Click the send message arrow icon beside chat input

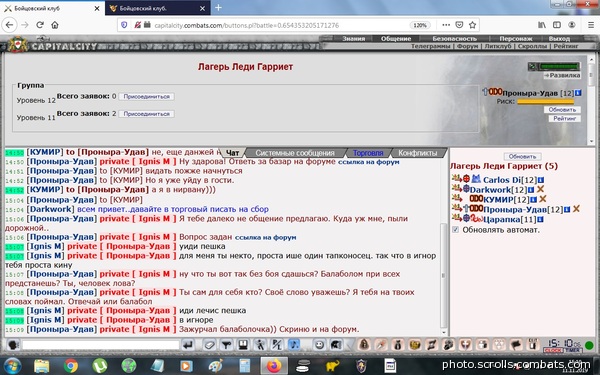point(188,345)
